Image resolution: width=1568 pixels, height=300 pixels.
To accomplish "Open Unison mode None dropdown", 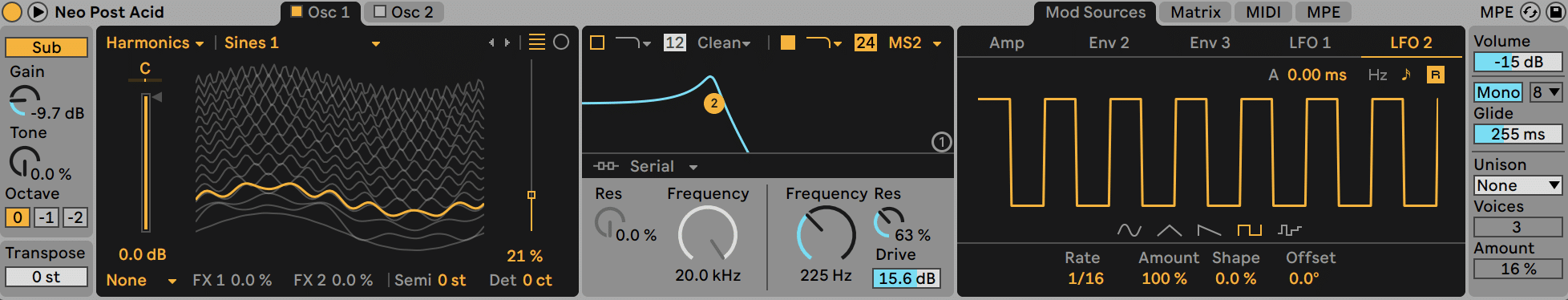I will [x=1518, y=185].
